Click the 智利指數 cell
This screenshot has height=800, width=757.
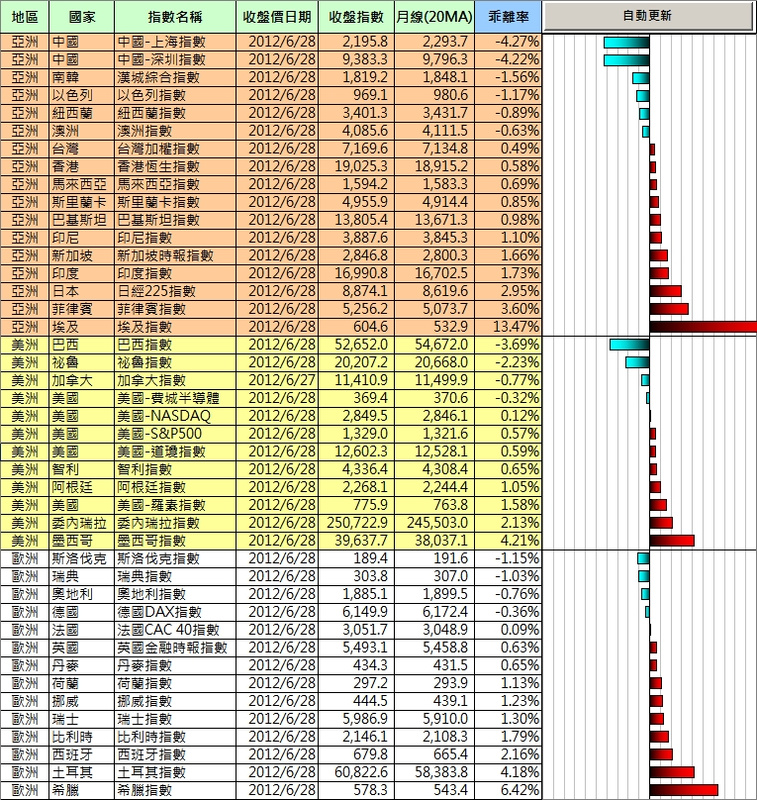click(x=175, y=469)
